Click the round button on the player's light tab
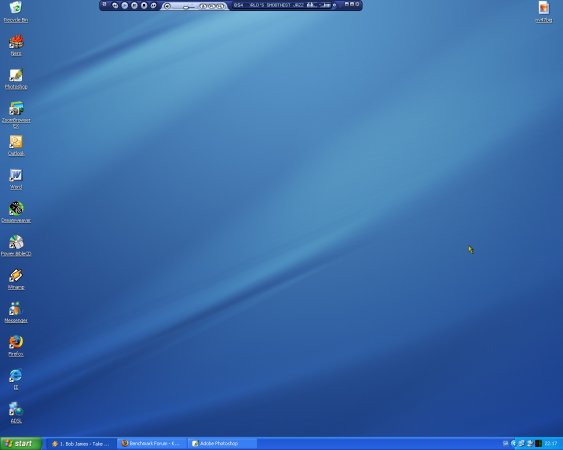Screen dimensions: 563x450 [167, 6]
